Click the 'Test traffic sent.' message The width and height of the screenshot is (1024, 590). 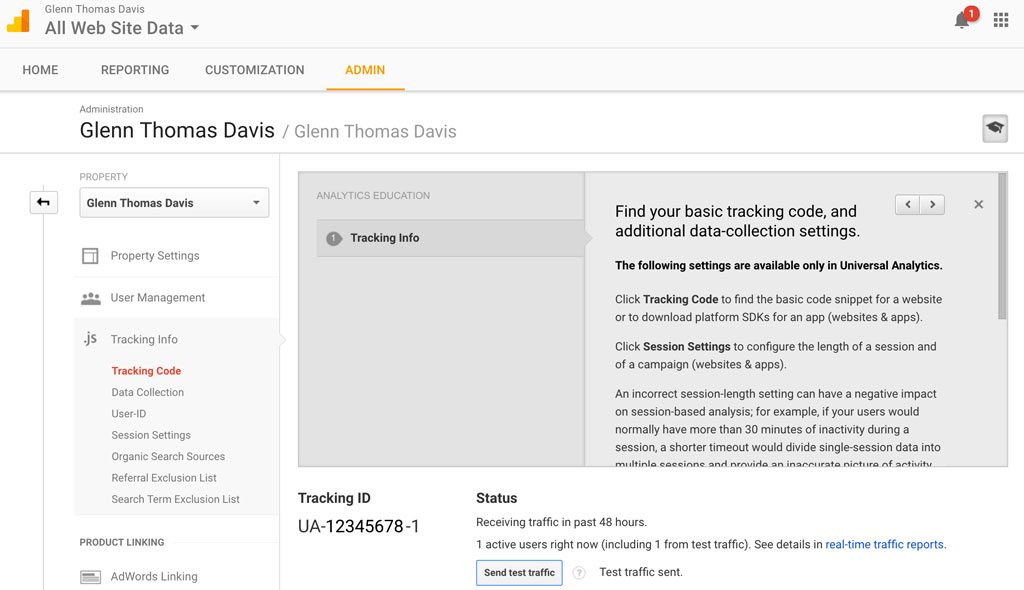[641, 572]
